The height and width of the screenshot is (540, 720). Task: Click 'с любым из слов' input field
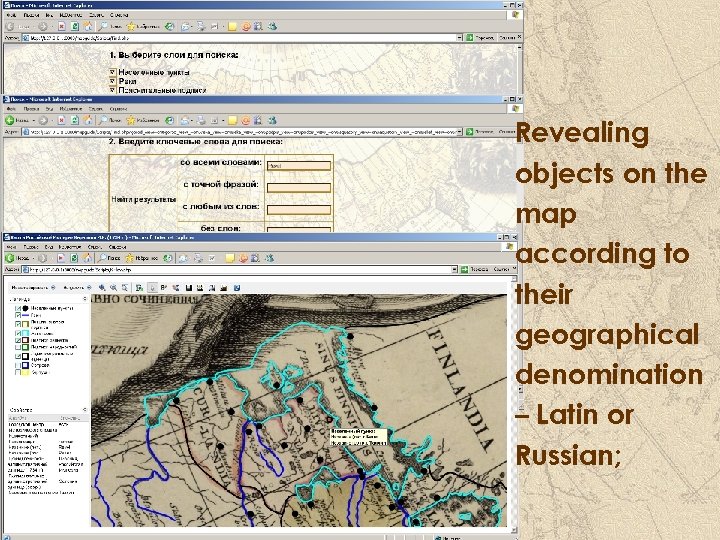299,210
